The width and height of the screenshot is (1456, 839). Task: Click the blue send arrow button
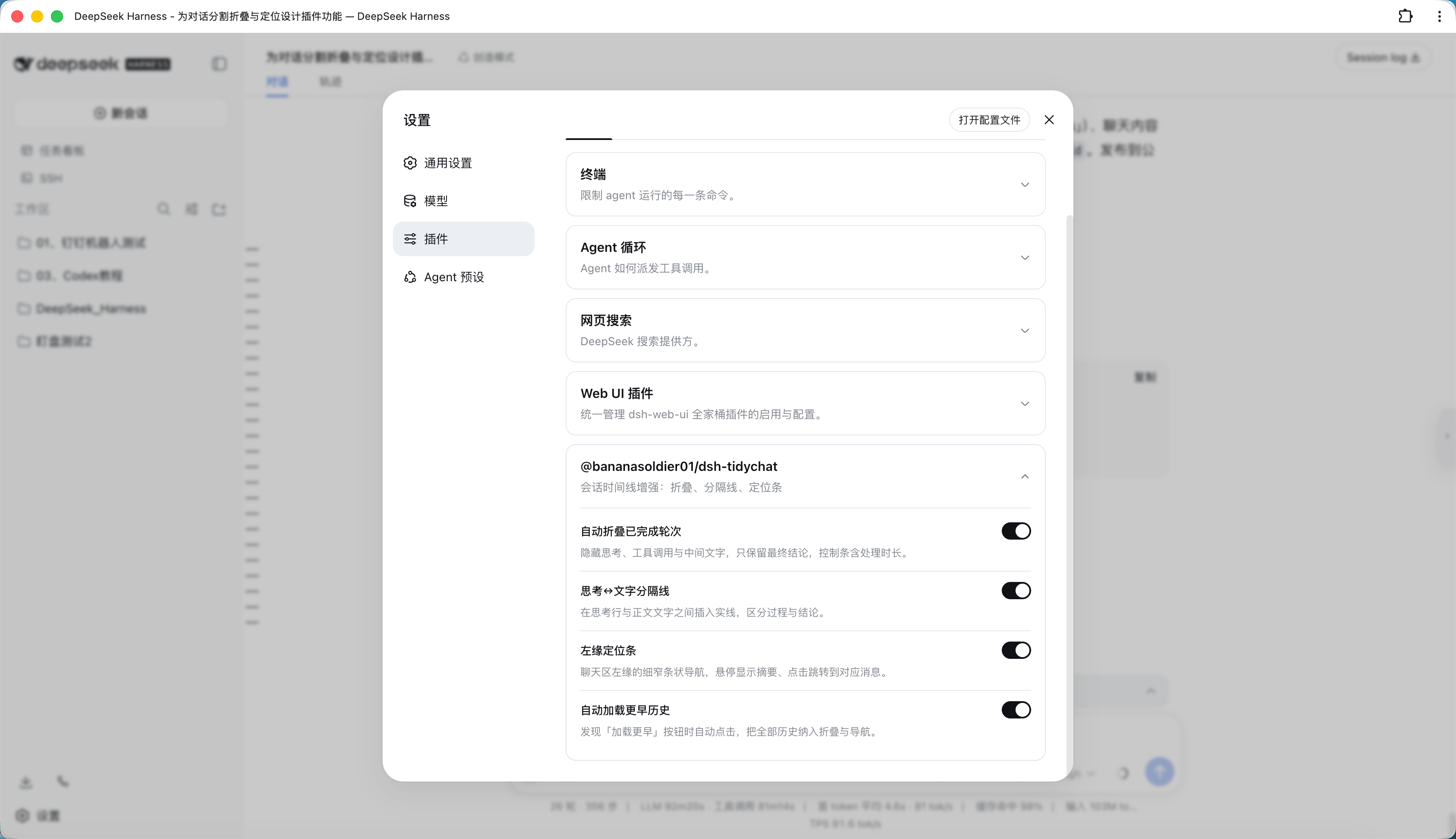(1159, 772)
